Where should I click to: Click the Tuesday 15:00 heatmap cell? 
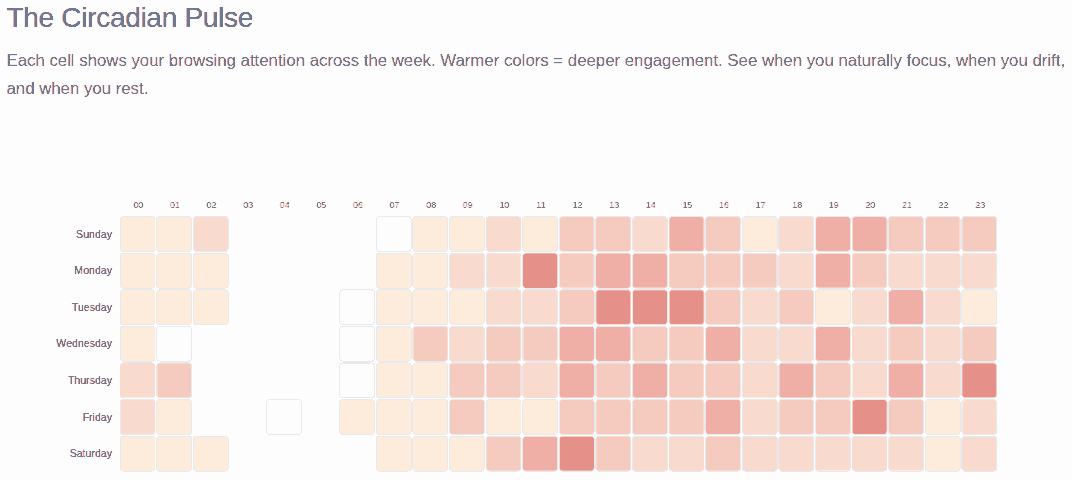click(687, 307)
